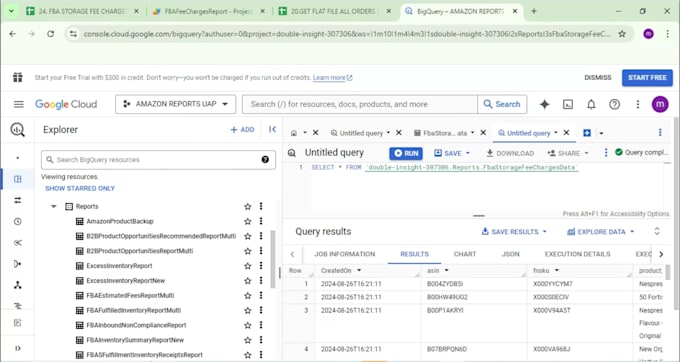
Task: Click the Search button
Action: pyautogui.click(x=502, y=104)
